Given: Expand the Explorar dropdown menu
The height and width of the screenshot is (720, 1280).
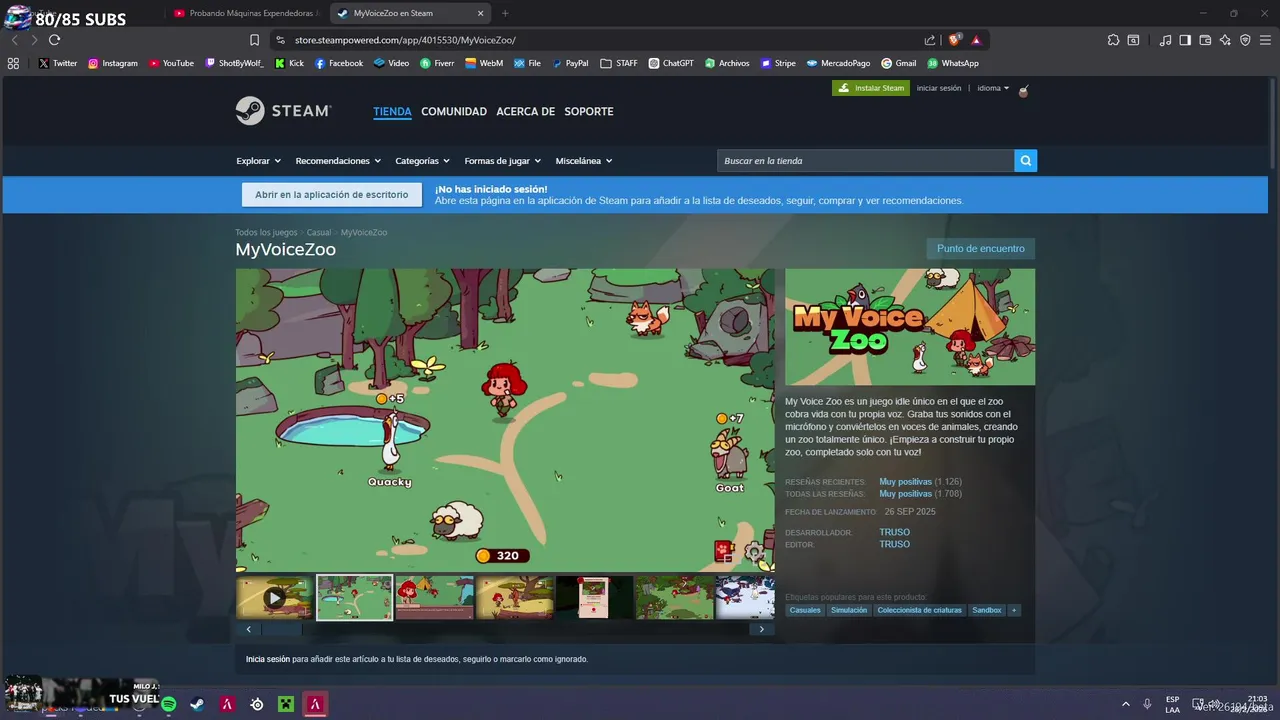Looking at the screenshot, I should click(x=259, y=161).
